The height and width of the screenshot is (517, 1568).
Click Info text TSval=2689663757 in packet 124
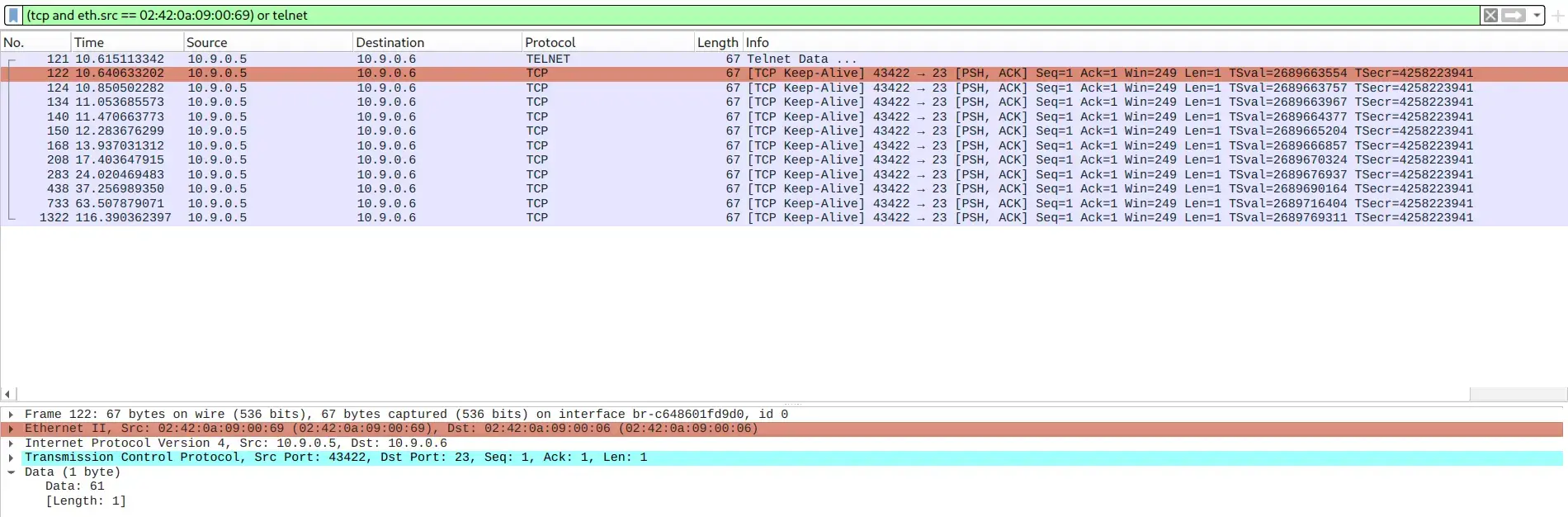(x=1287, y=88)
